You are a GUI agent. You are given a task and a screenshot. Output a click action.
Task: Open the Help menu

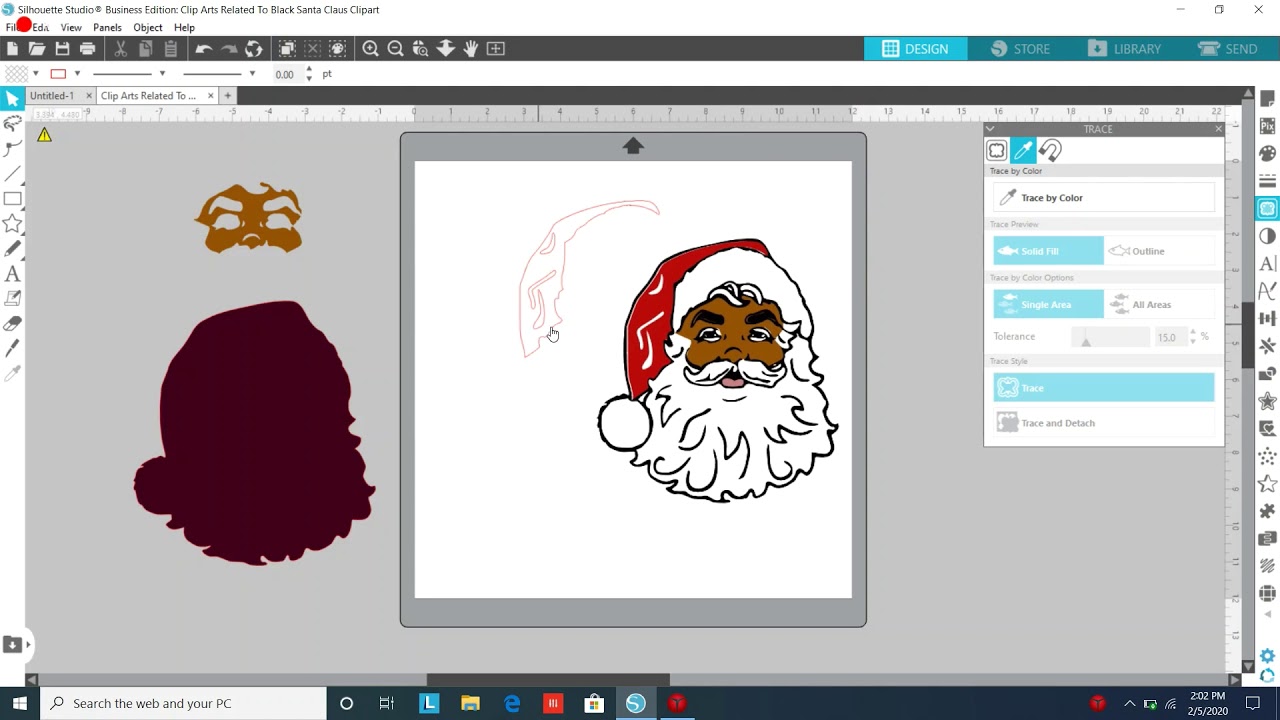click(184, 27)
